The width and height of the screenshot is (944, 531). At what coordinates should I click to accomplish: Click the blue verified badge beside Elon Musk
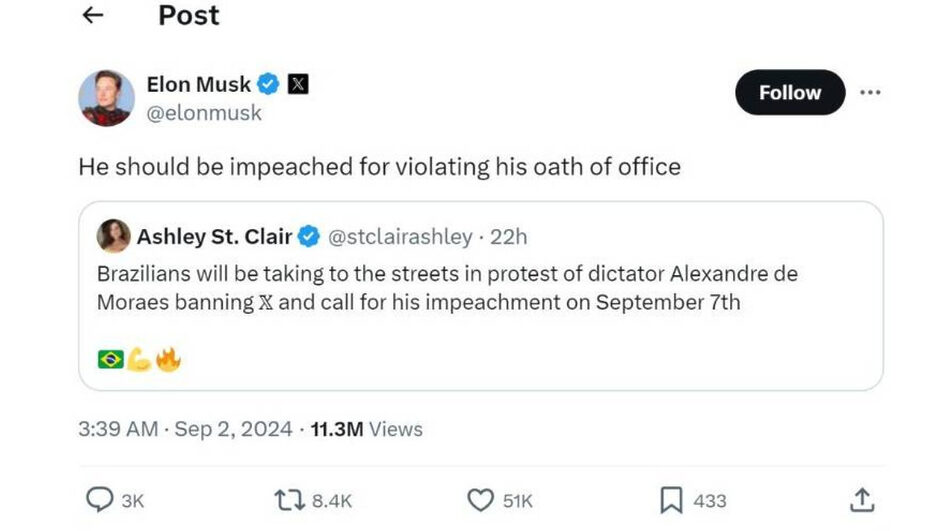(269, 84)
